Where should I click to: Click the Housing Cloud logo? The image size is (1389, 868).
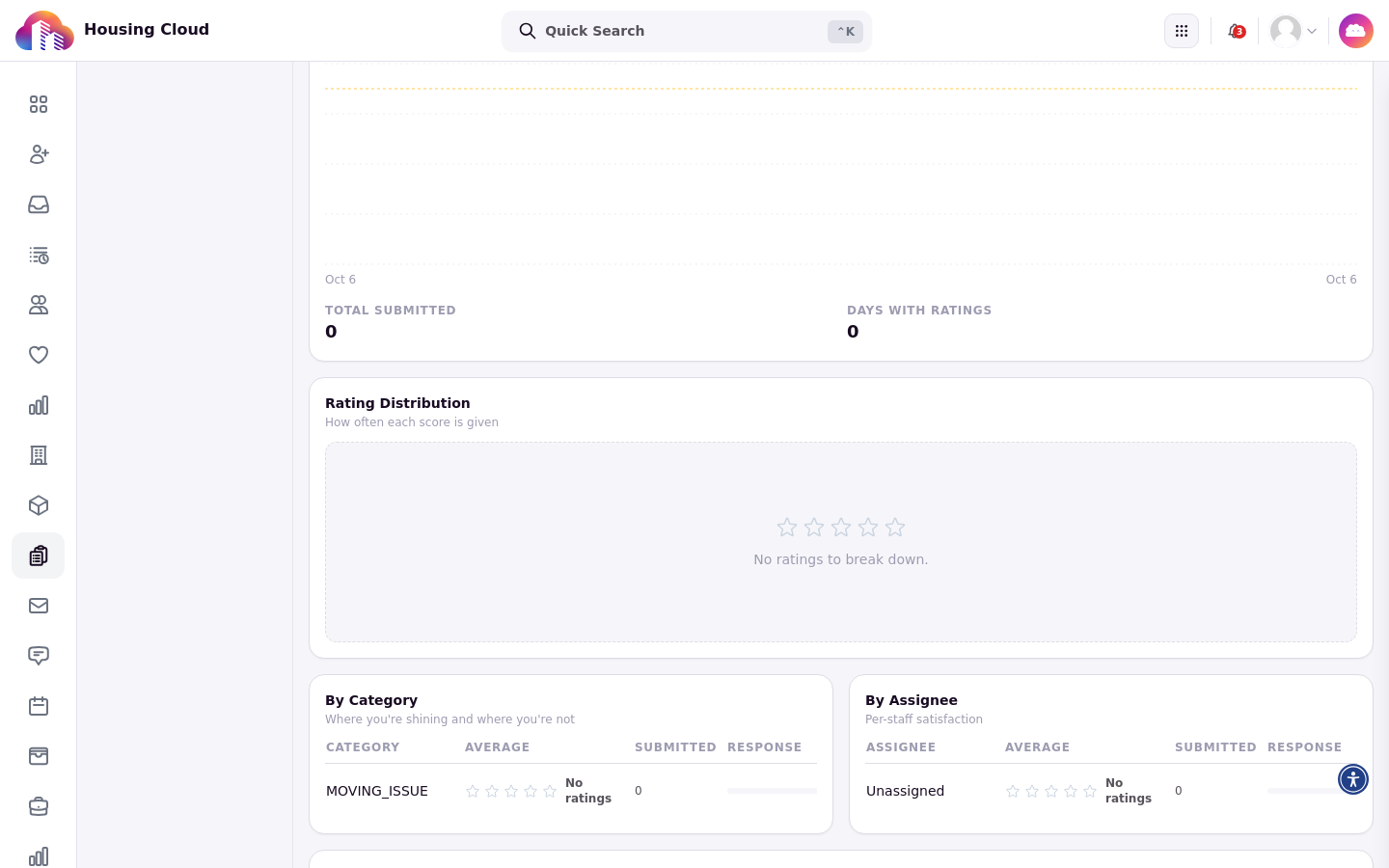tap(44, 31)
